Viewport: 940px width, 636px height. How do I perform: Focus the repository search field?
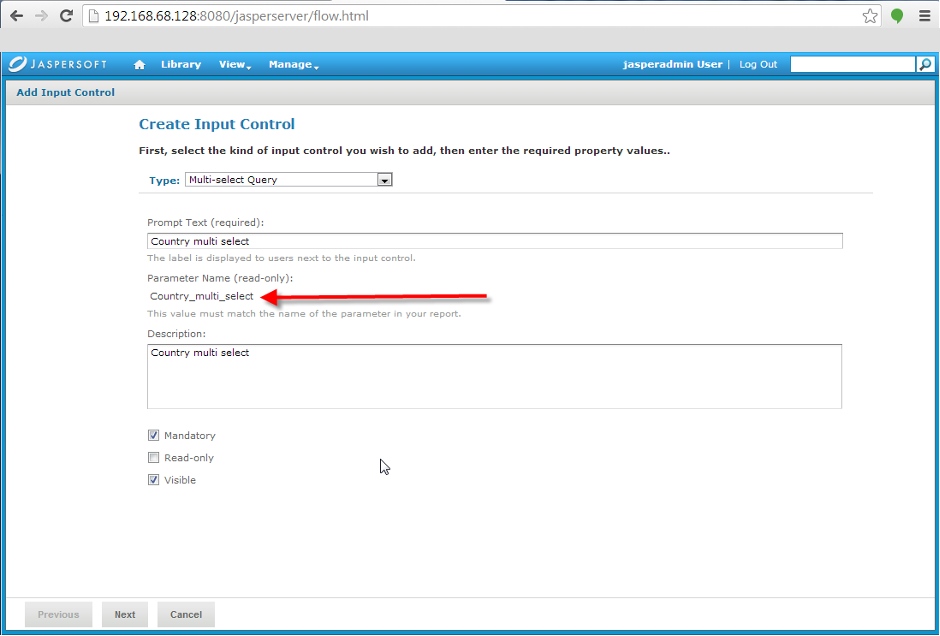pyautogui.click(x=852, y=64)
